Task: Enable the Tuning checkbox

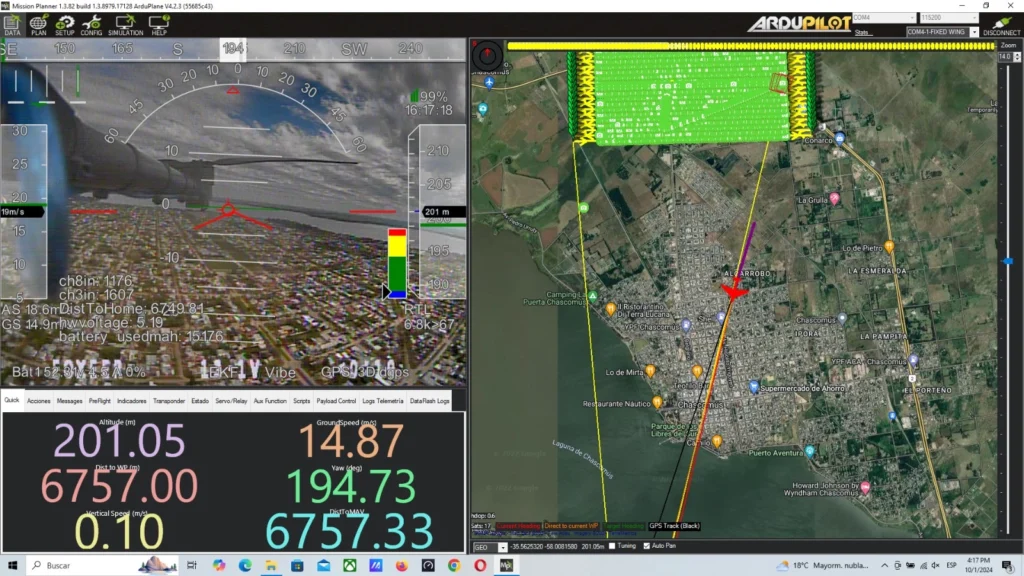Action: pos(613,546)
